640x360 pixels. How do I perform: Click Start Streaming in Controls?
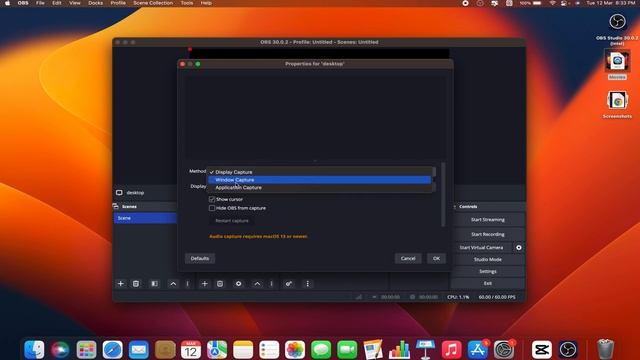tap(488, 220)
